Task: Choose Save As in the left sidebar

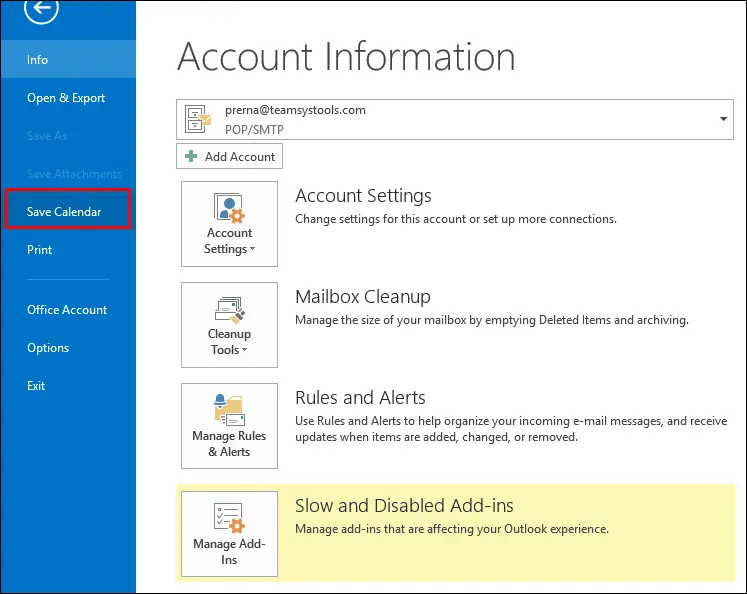Action: click(47, 136)
